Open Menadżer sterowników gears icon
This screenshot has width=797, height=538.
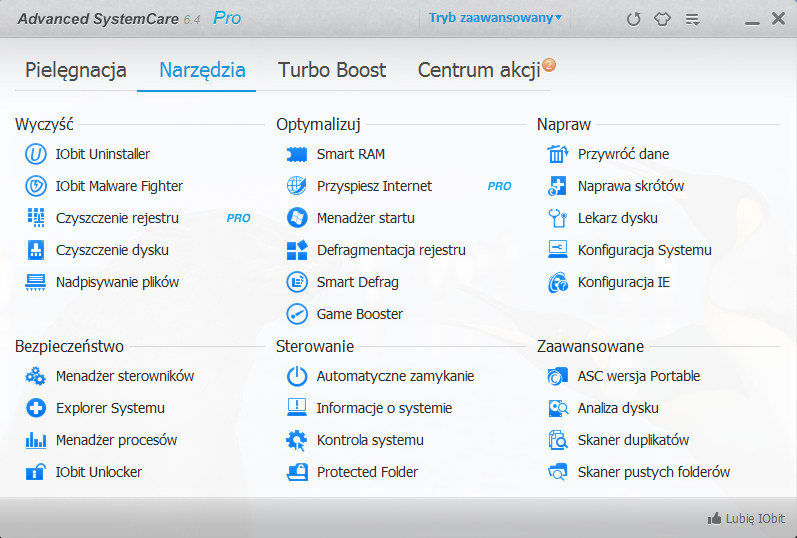[x=36, y=376]
